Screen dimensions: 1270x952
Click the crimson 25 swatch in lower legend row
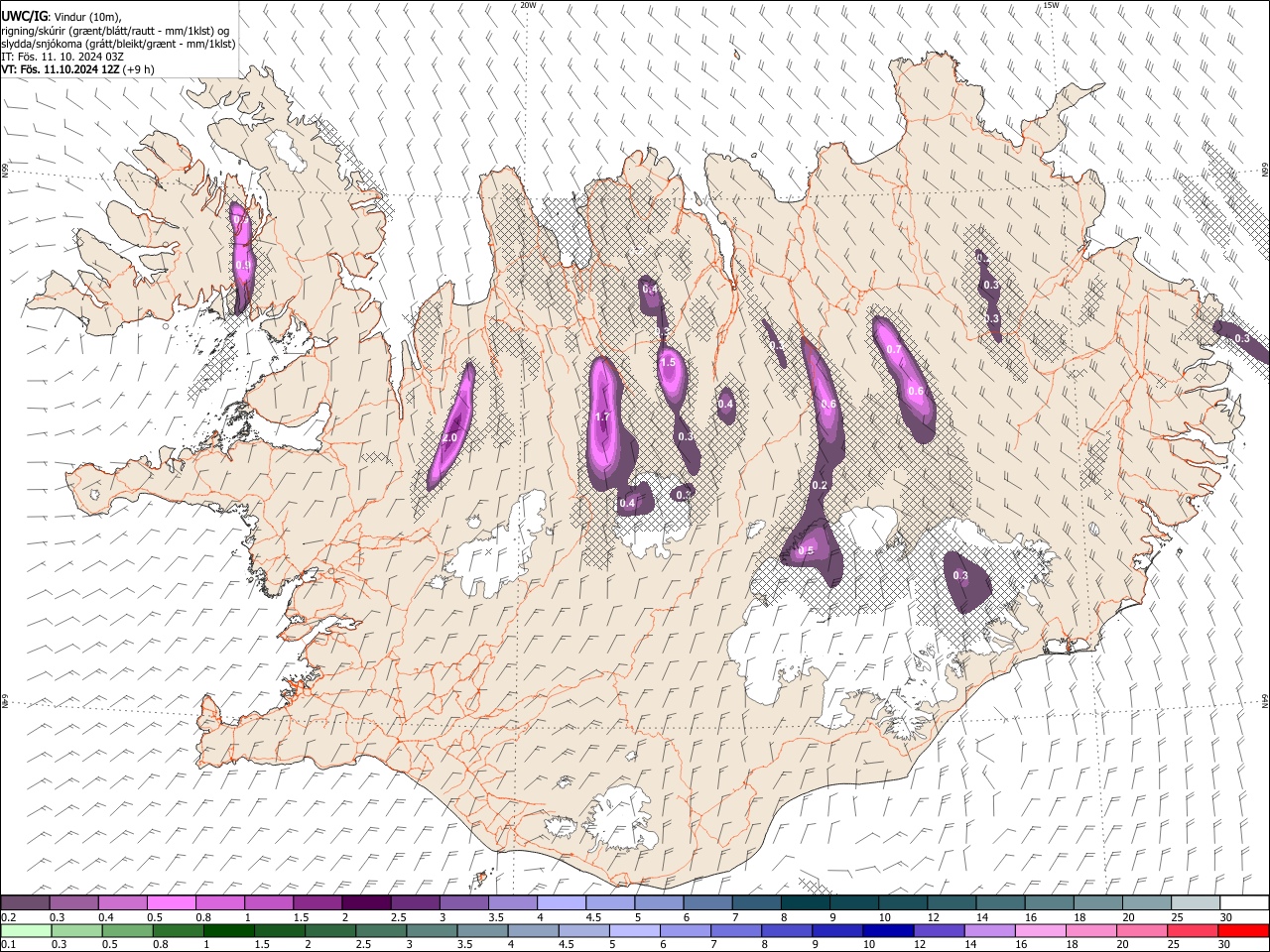[1192, 930]
